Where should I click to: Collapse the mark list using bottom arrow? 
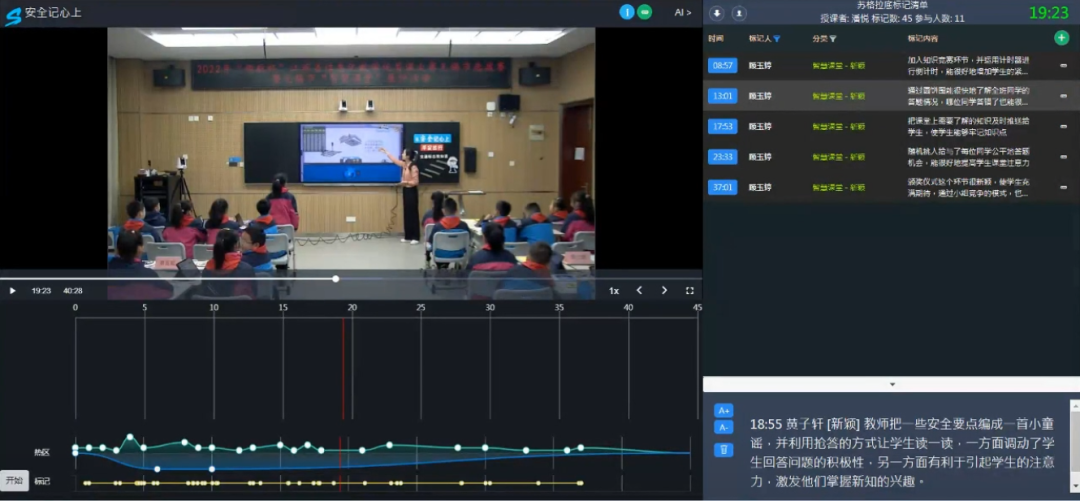891,384
